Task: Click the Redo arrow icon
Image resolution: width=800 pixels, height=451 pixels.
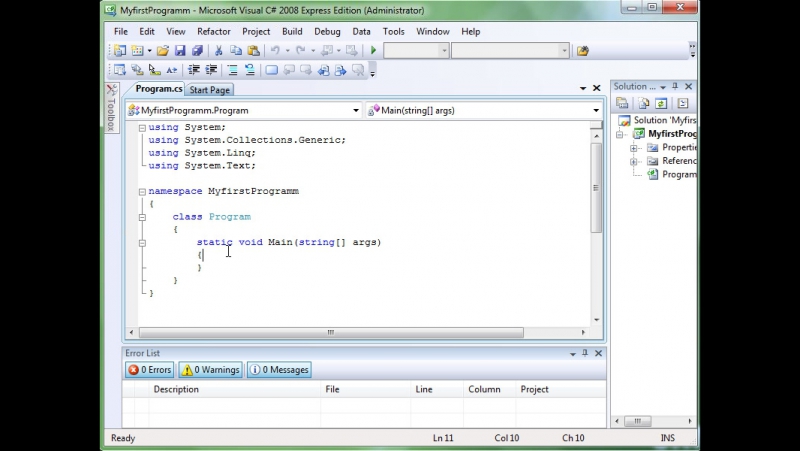Action: pos(301,51)
